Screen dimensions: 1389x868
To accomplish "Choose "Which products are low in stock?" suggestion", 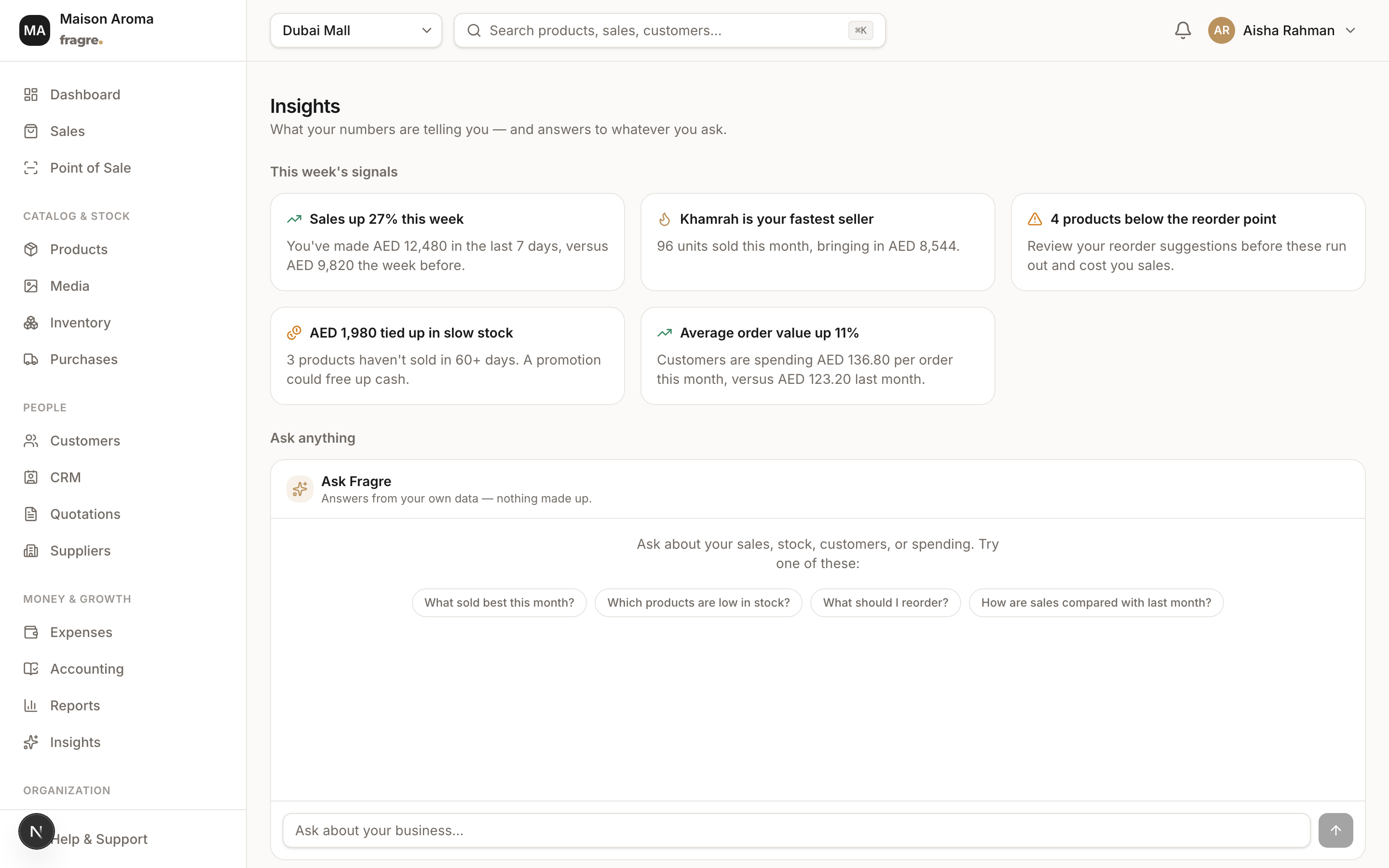I will tap(698, 603).
